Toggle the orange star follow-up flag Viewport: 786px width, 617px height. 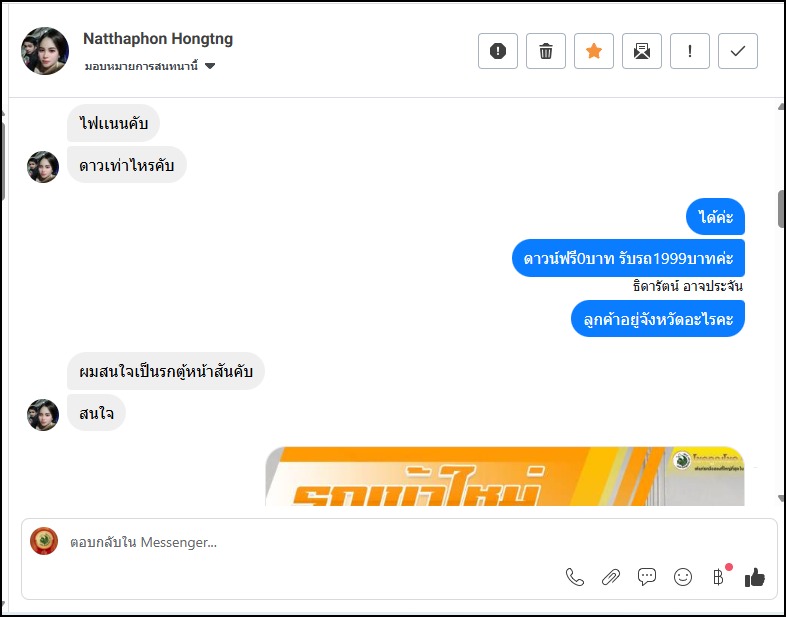click(x=594, y=51)
